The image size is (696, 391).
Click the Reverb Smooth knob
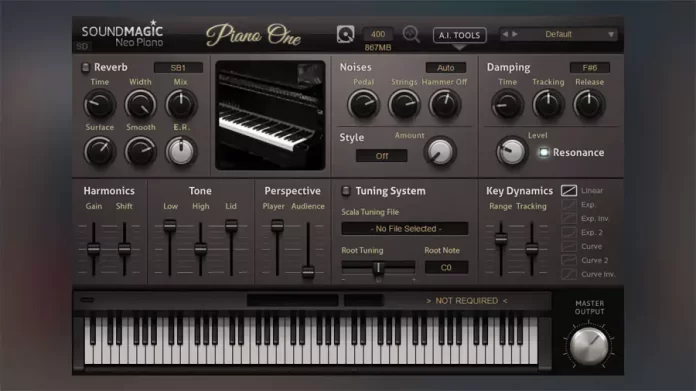[x=140, y=151]
